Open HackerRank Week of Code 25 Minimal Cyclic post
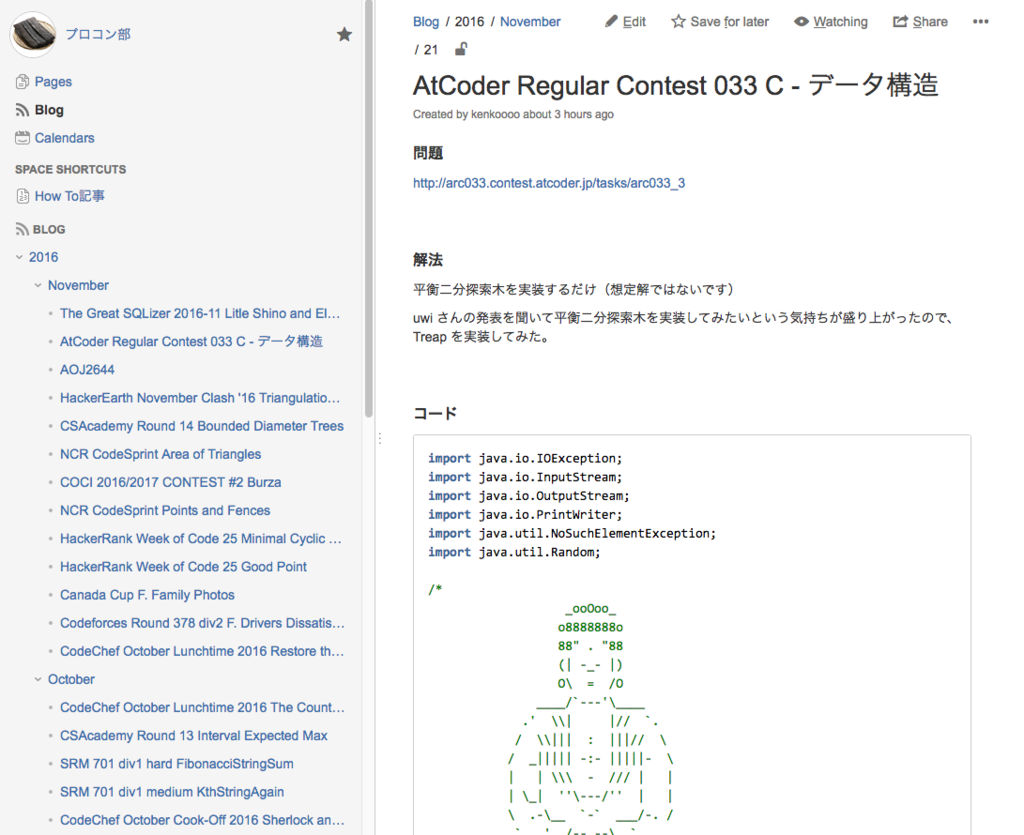Viewport: 1024px width, 835px height. tap(200, 539)
